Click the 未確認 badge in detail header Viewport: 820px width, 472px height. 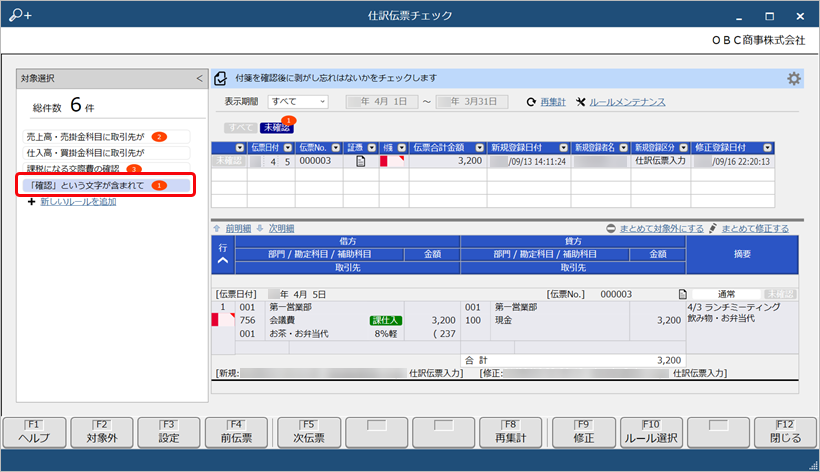pos(780,294)
